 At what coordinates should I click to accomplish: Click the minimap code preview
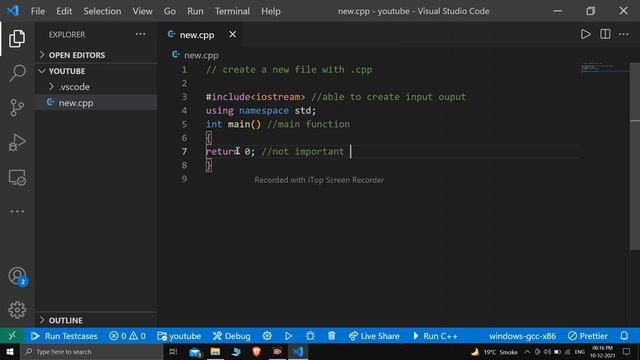(x=604, y=67)
